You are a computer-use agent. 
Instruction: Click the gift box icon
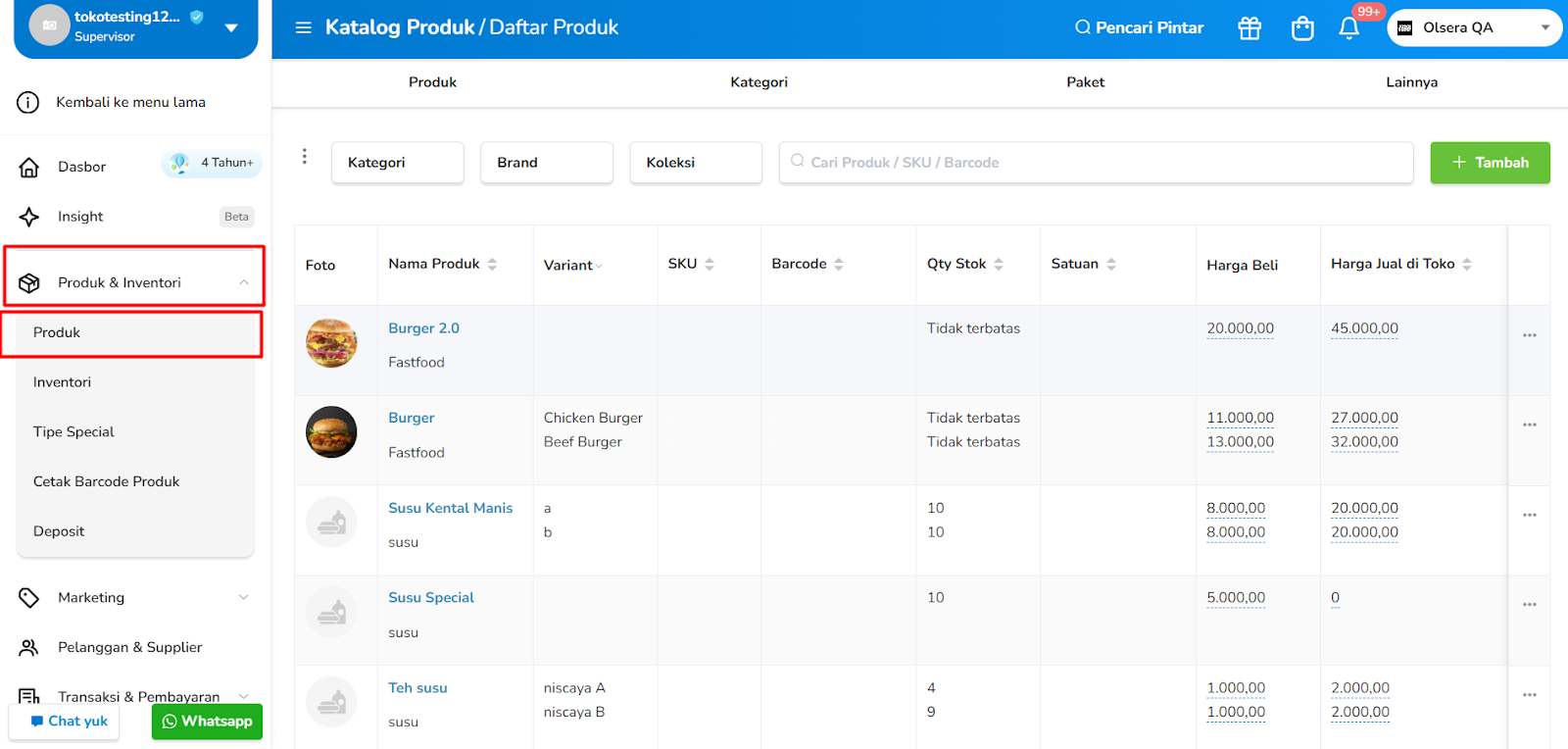[1249, 28]
